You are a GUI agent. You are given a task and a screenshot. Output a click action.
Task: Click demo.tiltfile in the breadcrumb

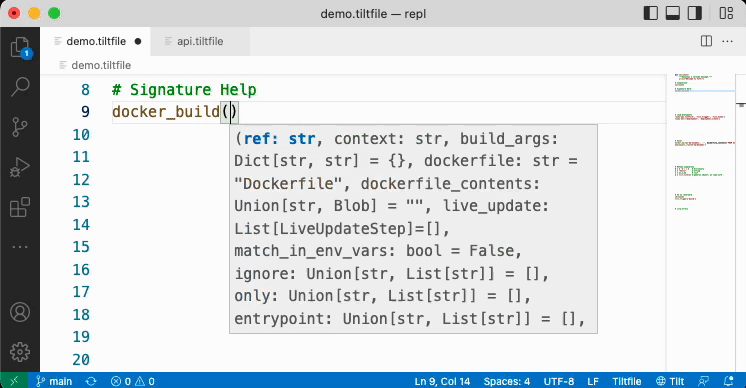[x=101, y=65]
